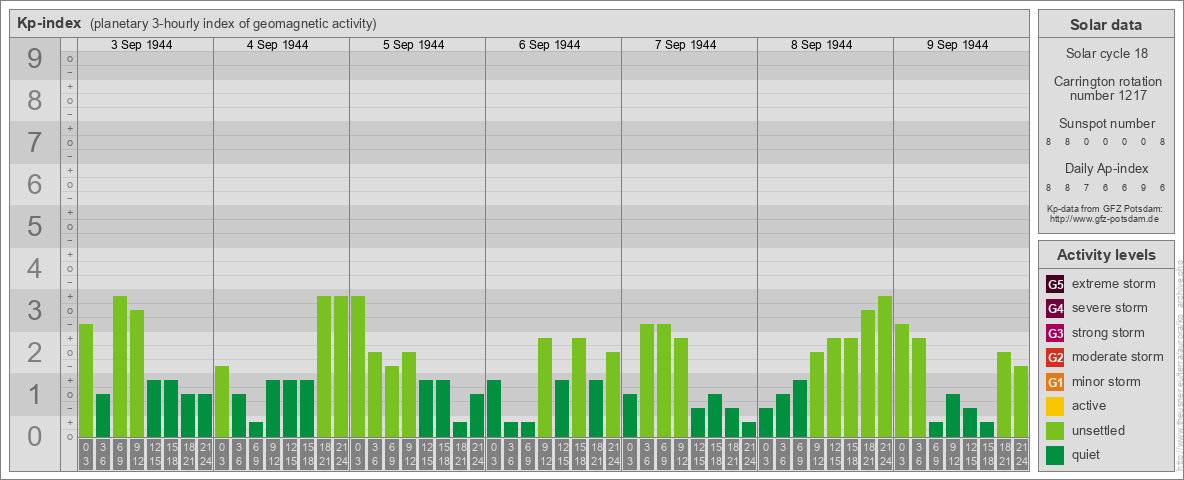Click the 8 Sep 18-21 hour bar
1184x480 pixels.
[868, 374]
